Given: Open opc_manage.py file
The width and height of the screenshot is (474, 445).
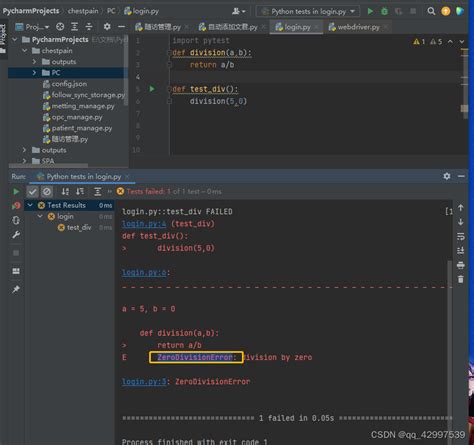Looking at the screenshot, I should click(x=73, y=117).
